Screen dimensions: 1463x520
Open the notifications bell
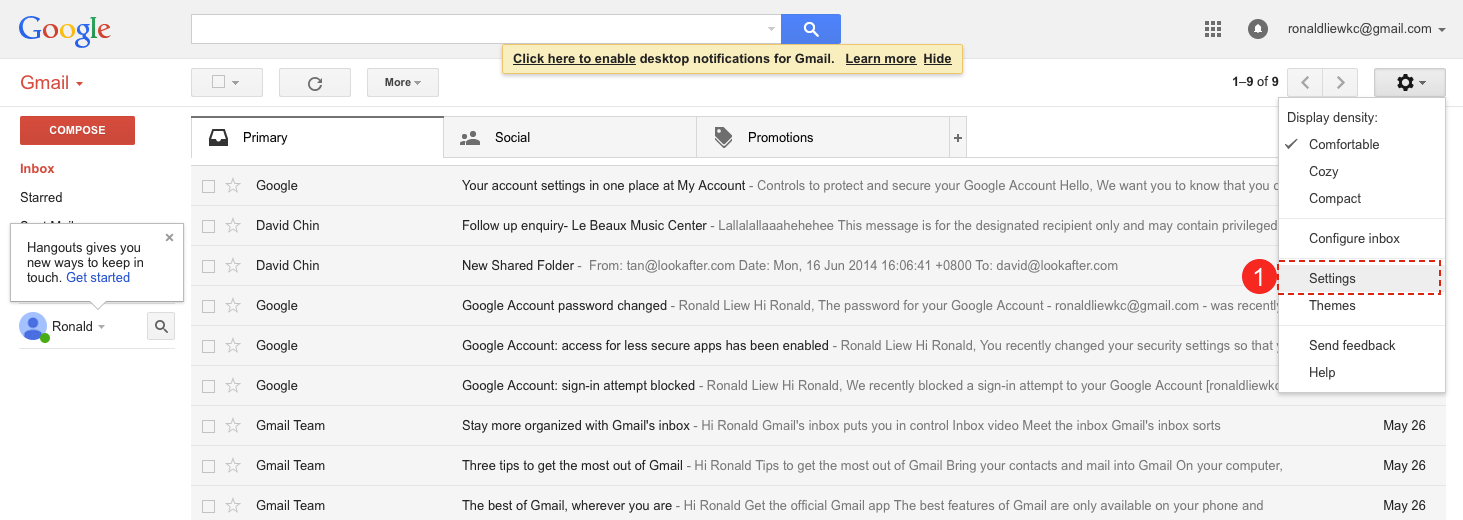(x=1258, y=29)
